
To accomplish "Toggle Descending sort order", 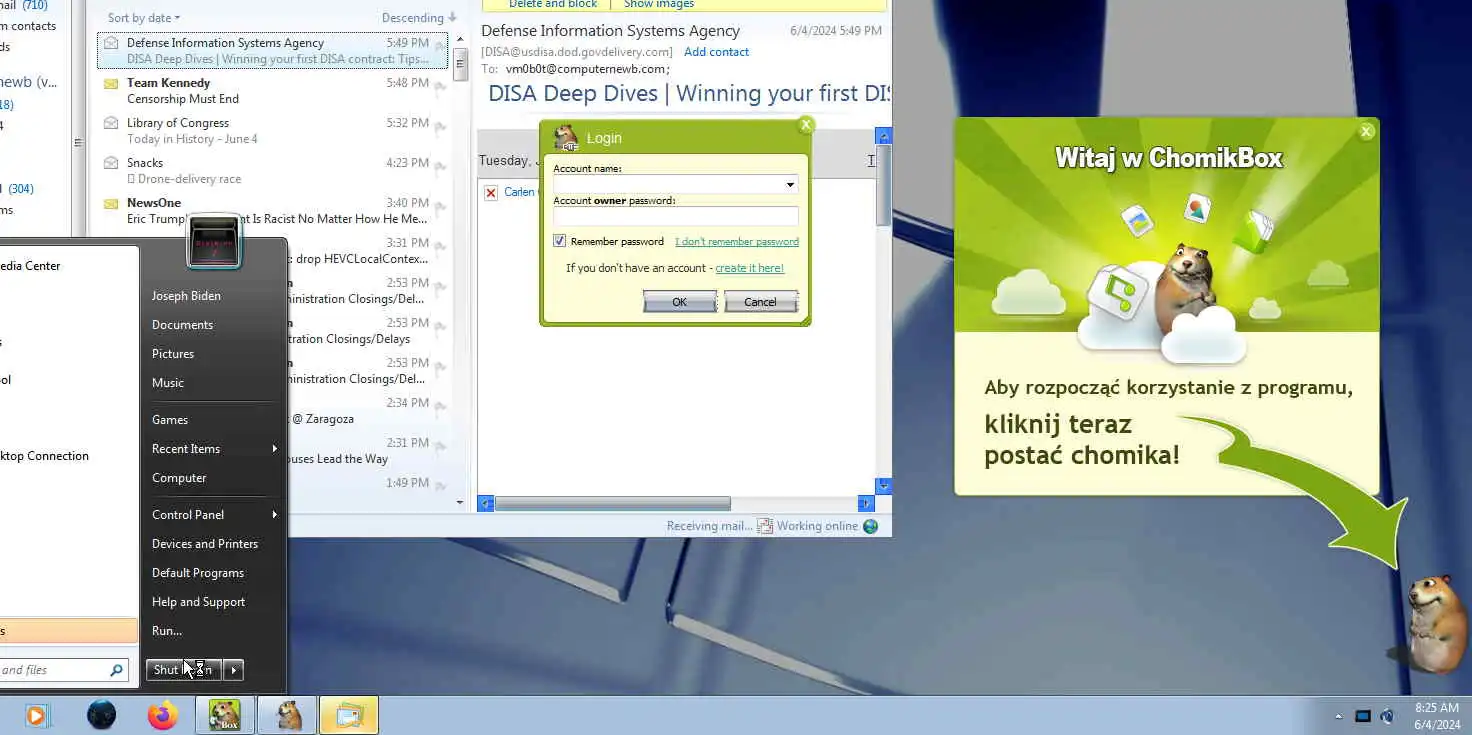I will [x=419, y=18].
